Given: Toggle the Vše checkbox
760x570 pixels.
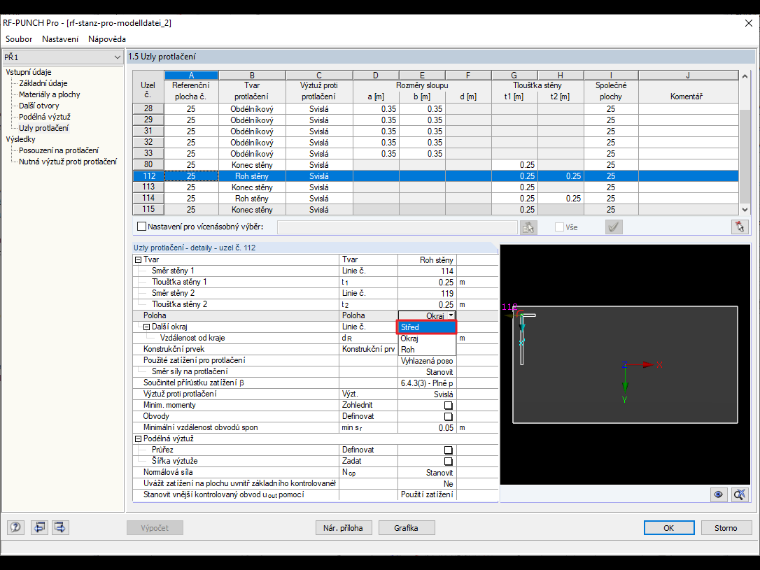Looking at the screenshot, I should pyautogui.click(x=559, y=227).
